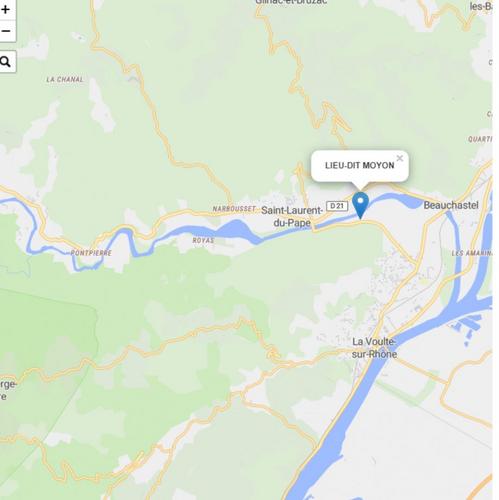499x500 pixels.
Task: Click the Quarti locality label
Action: [480, 139]
